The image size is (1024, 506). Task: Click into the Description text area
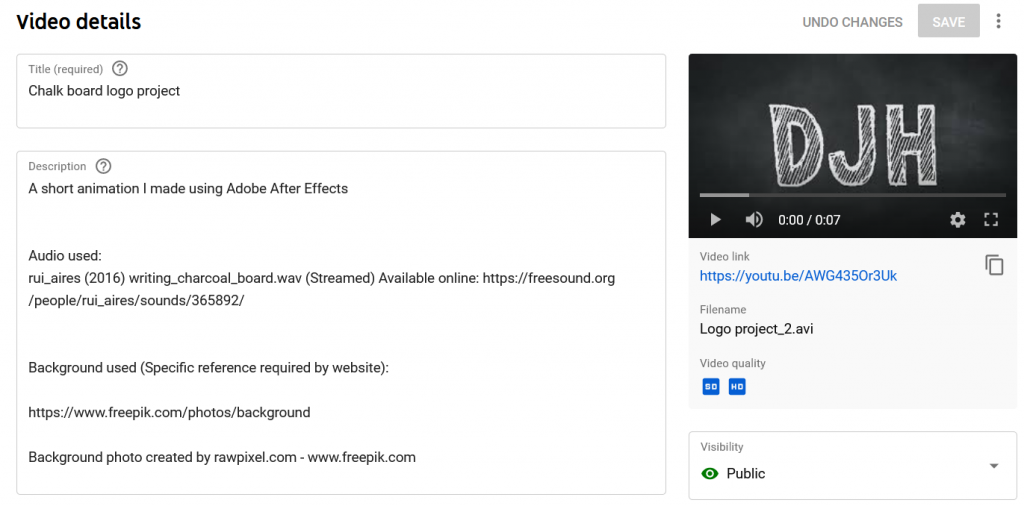click(x=340, y=320)
